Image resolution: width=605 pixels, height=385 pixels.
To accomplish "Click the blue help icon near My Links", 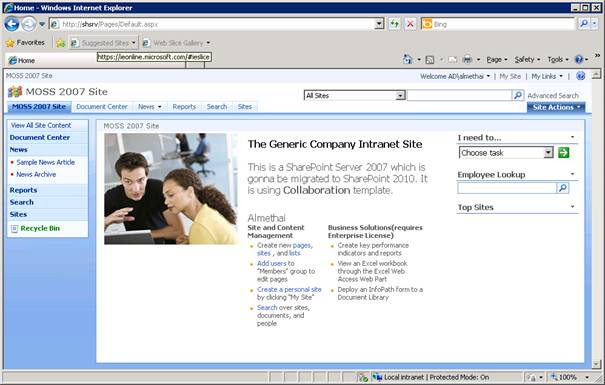I will tap(581, 76).
